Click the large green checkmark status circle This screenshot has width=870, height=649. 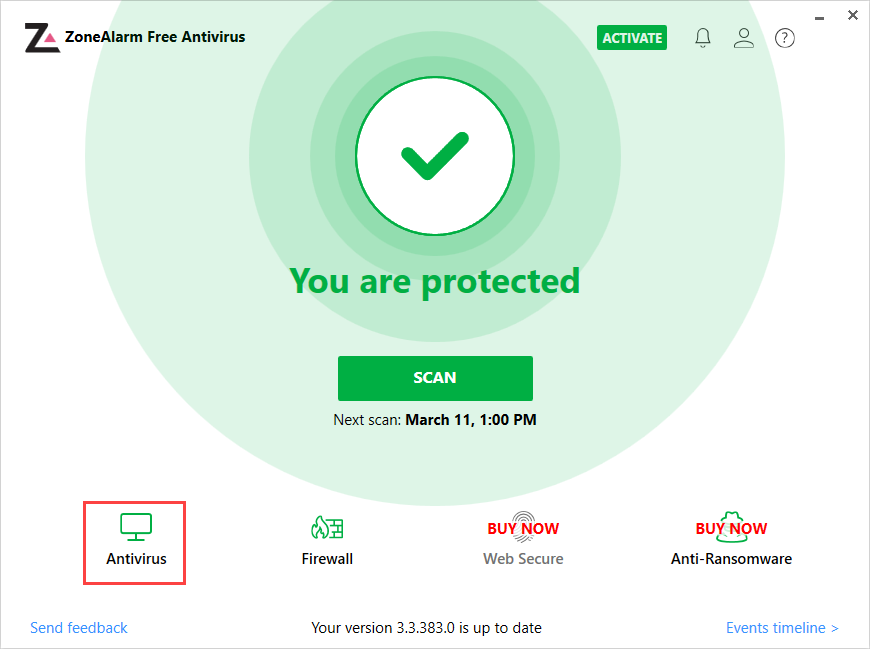coord(435,156)
